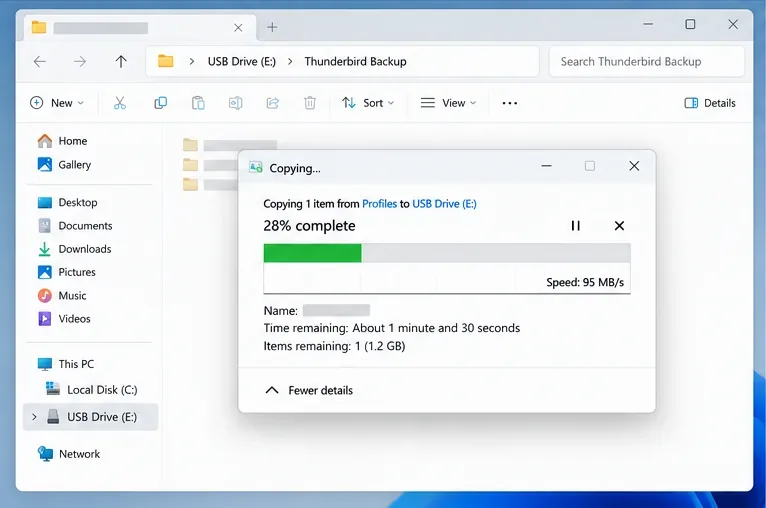Click the Share icon in toolbar

coord(273,103)
